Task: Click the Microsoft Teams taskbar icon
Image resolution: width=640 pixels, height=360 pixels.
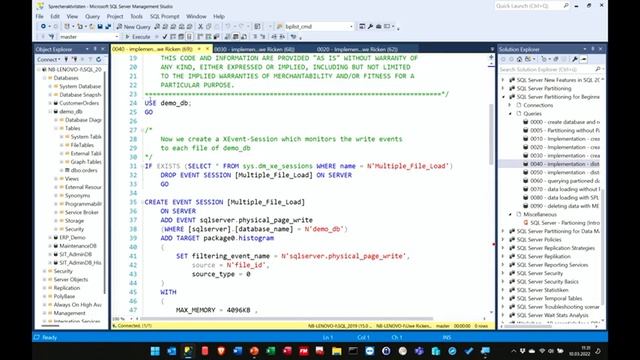Action: point(419,351)
